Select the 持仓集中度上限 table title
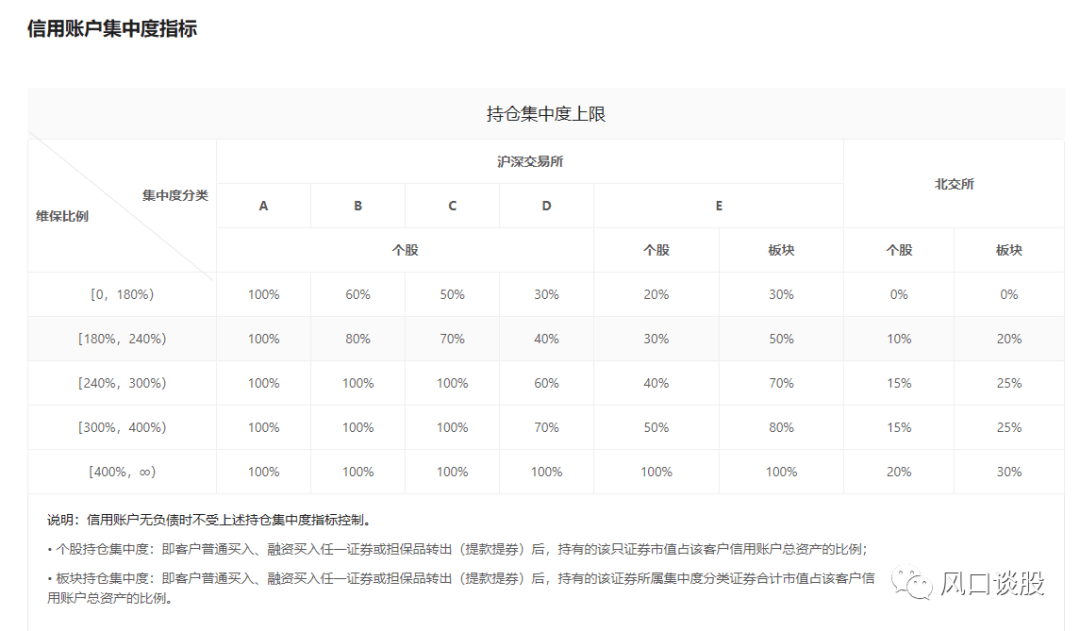The width and height of the screenshot is (1080, 631). point(545,114)
